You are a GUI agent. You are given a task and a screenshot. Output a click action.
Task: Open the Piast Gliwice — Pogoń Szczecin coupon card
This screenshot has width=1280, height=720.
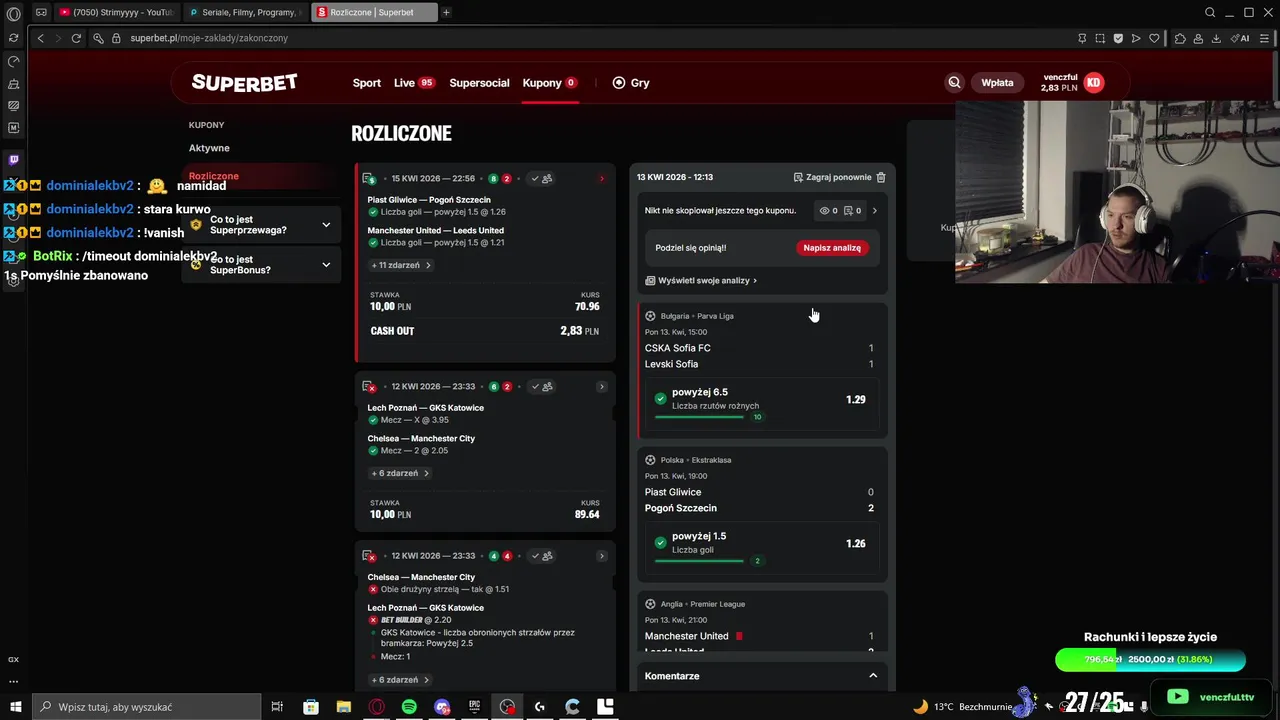(485, 262)
